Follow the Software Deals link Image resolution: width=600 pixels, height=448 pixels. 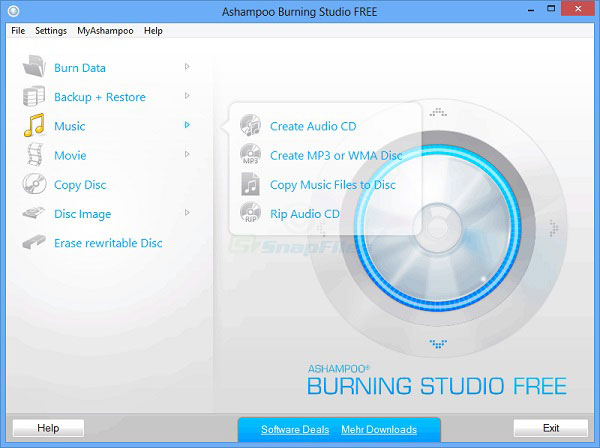click(295, 429)
